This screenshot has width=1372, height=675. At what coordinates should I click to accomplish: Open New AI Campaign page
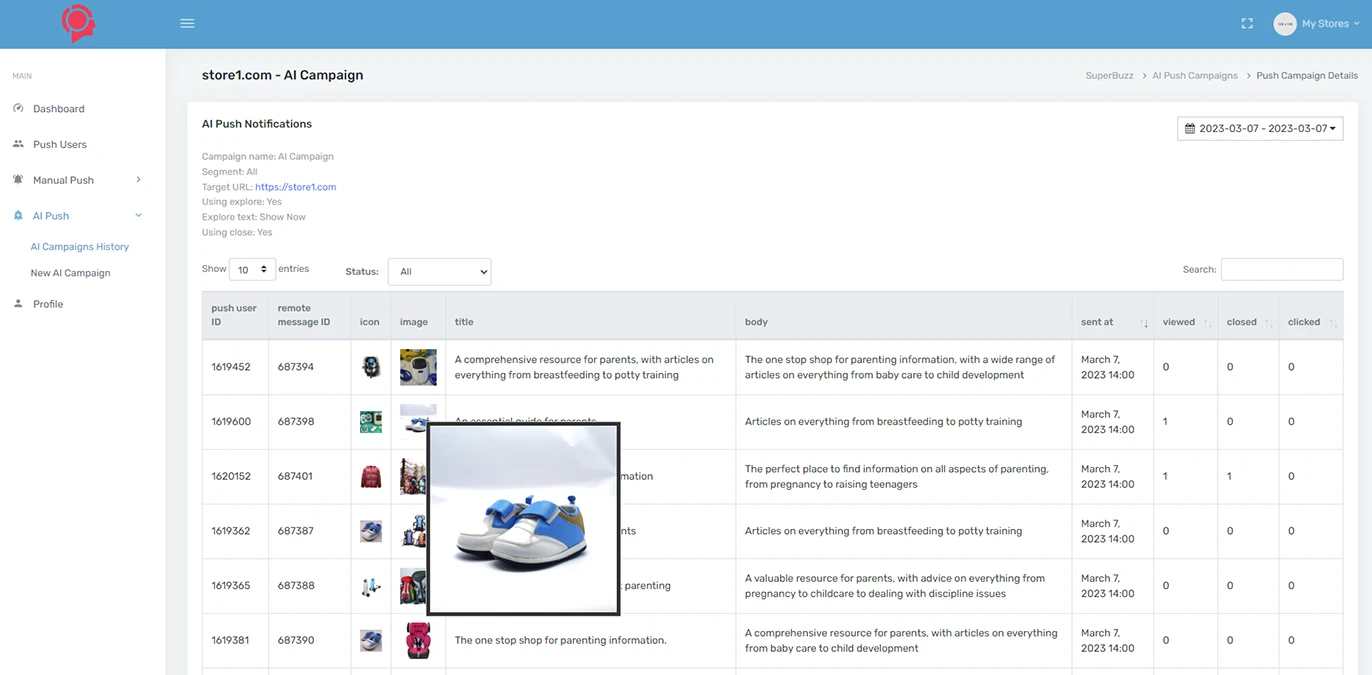(70, 273)
